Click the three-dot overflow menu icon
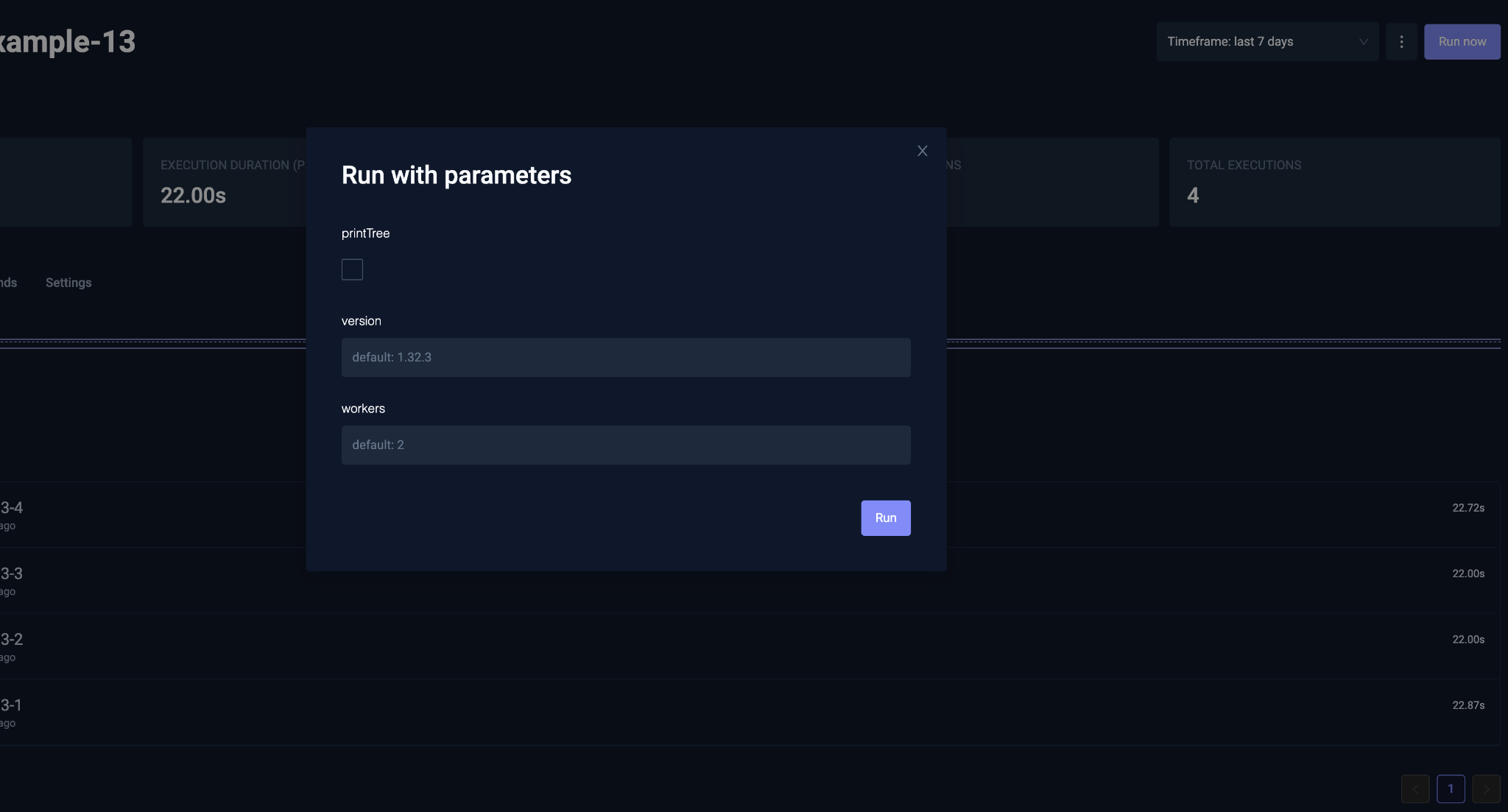 [x=1401, y=41]
